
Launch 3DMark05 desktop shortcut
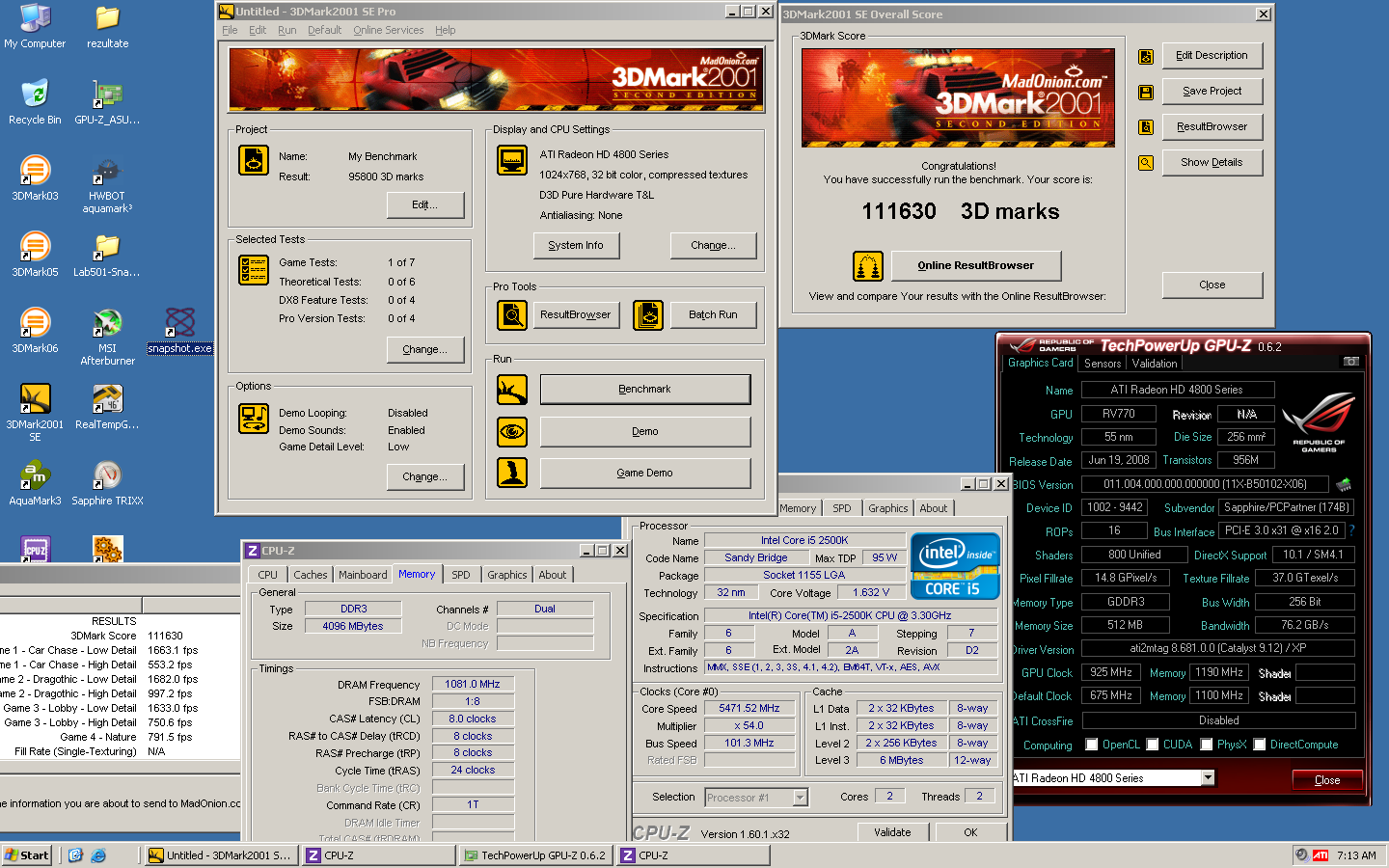coord(35,255)
